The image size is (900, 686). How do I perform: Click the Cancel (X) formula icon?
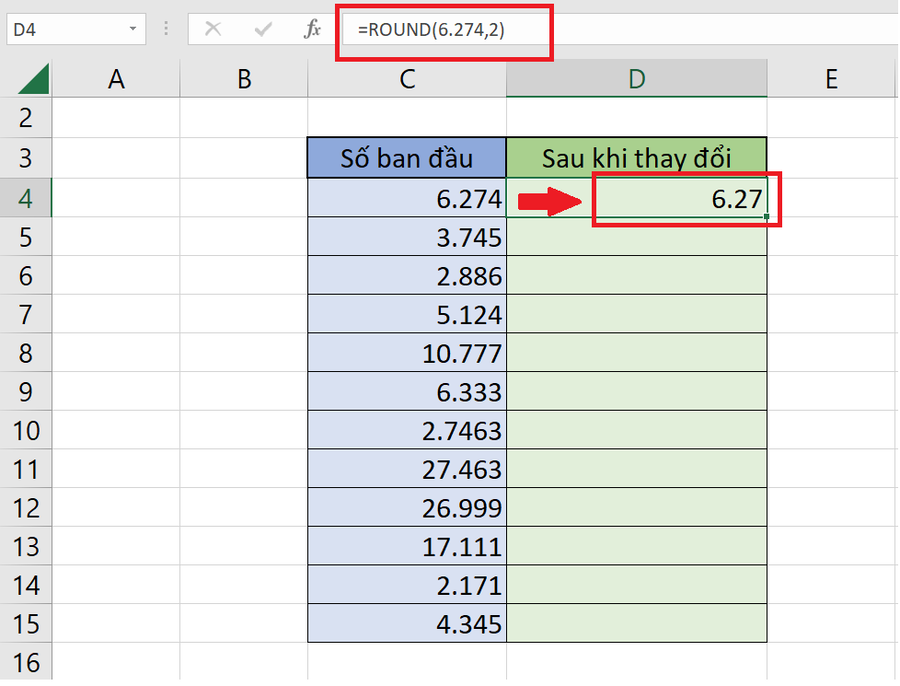pyautogui.click(x=213, y=29)
